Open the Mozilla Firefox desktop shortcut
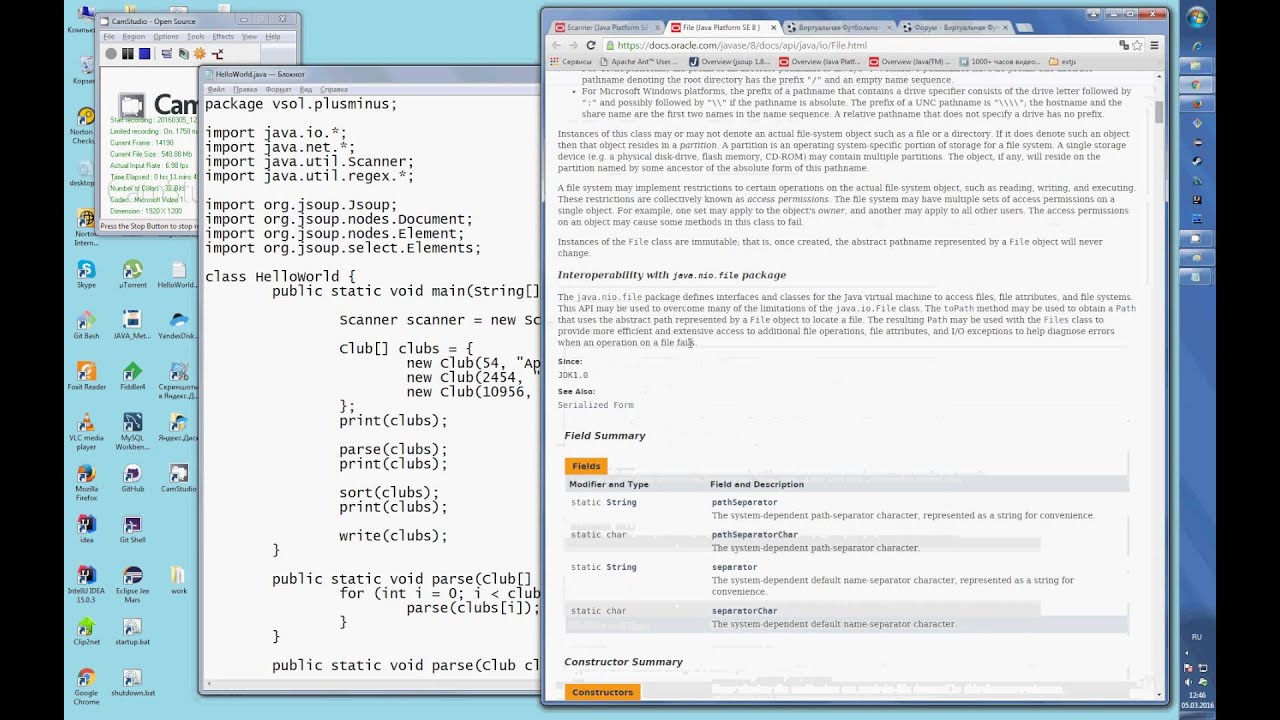Viewport: 1280px width, 720px height. (x=86, y=483)
